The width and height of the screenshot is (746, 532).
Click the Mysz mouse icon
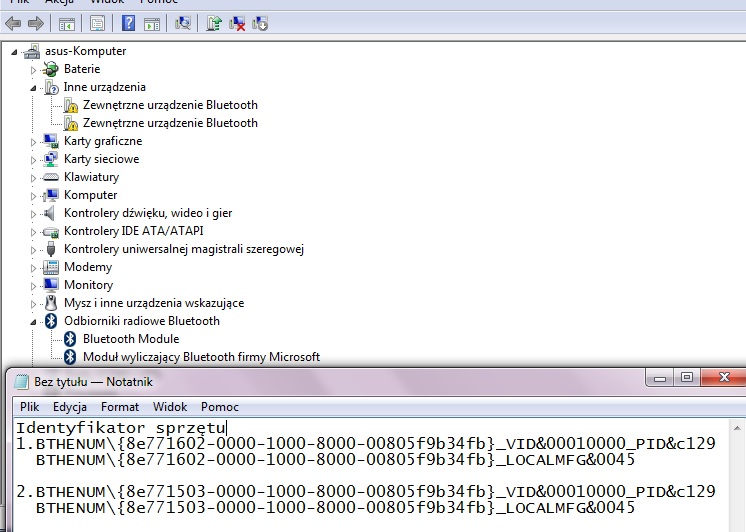pyautogui.click(x=51, y=303)
